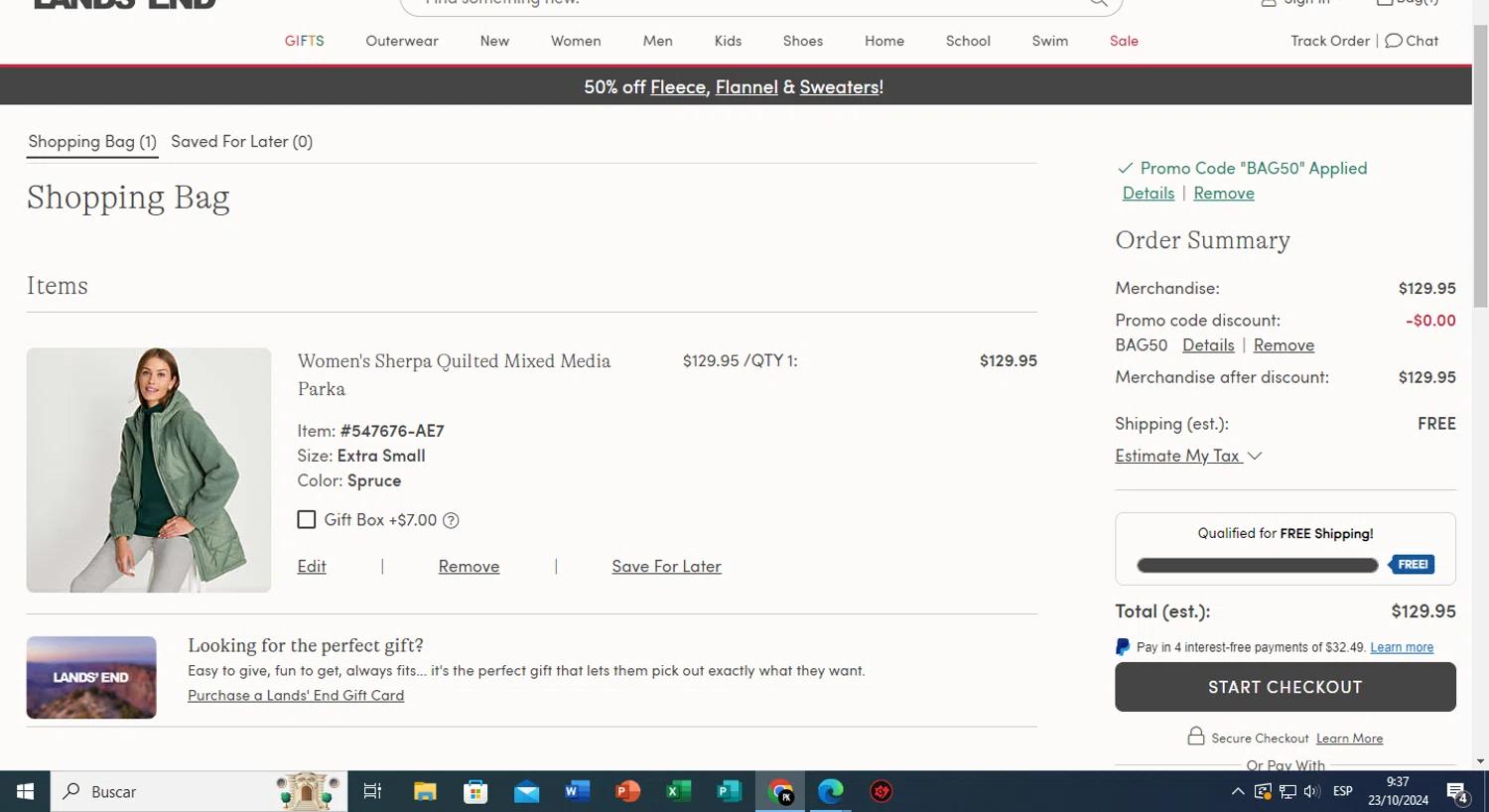1489x812 pixels.
Task: Click the Buscar taskbar search box
Action: [200, 791]
